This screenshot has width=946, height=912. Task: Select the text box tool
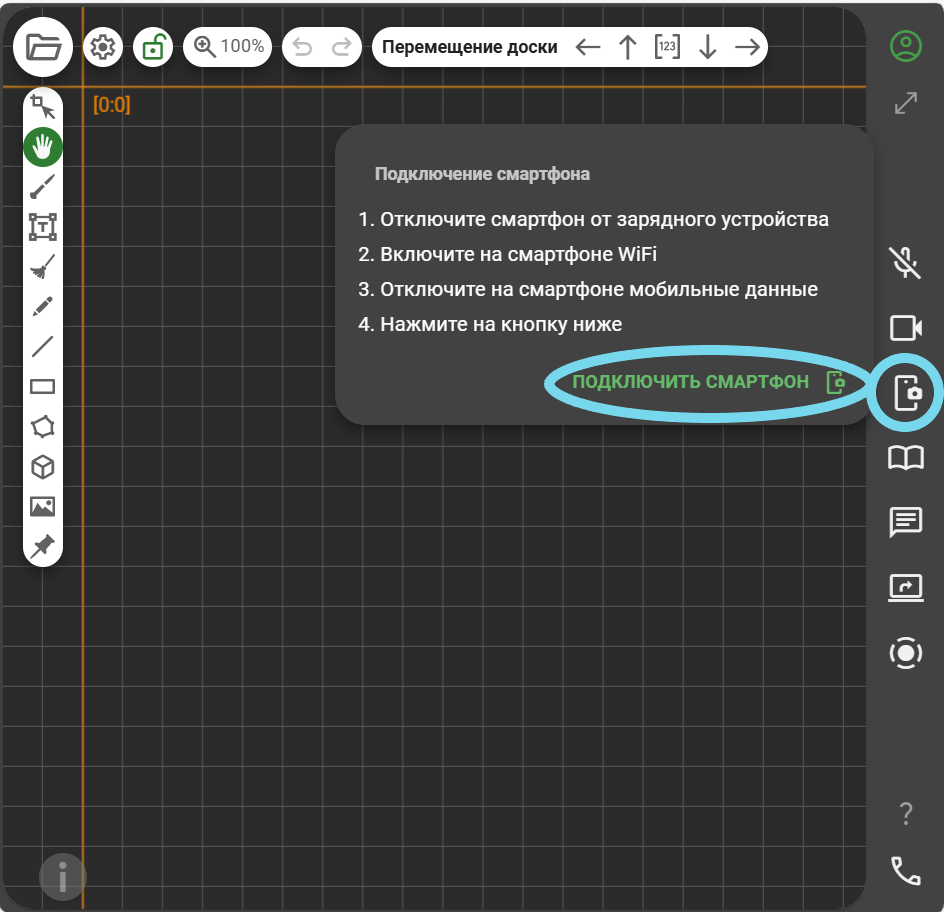coord(43,227)
